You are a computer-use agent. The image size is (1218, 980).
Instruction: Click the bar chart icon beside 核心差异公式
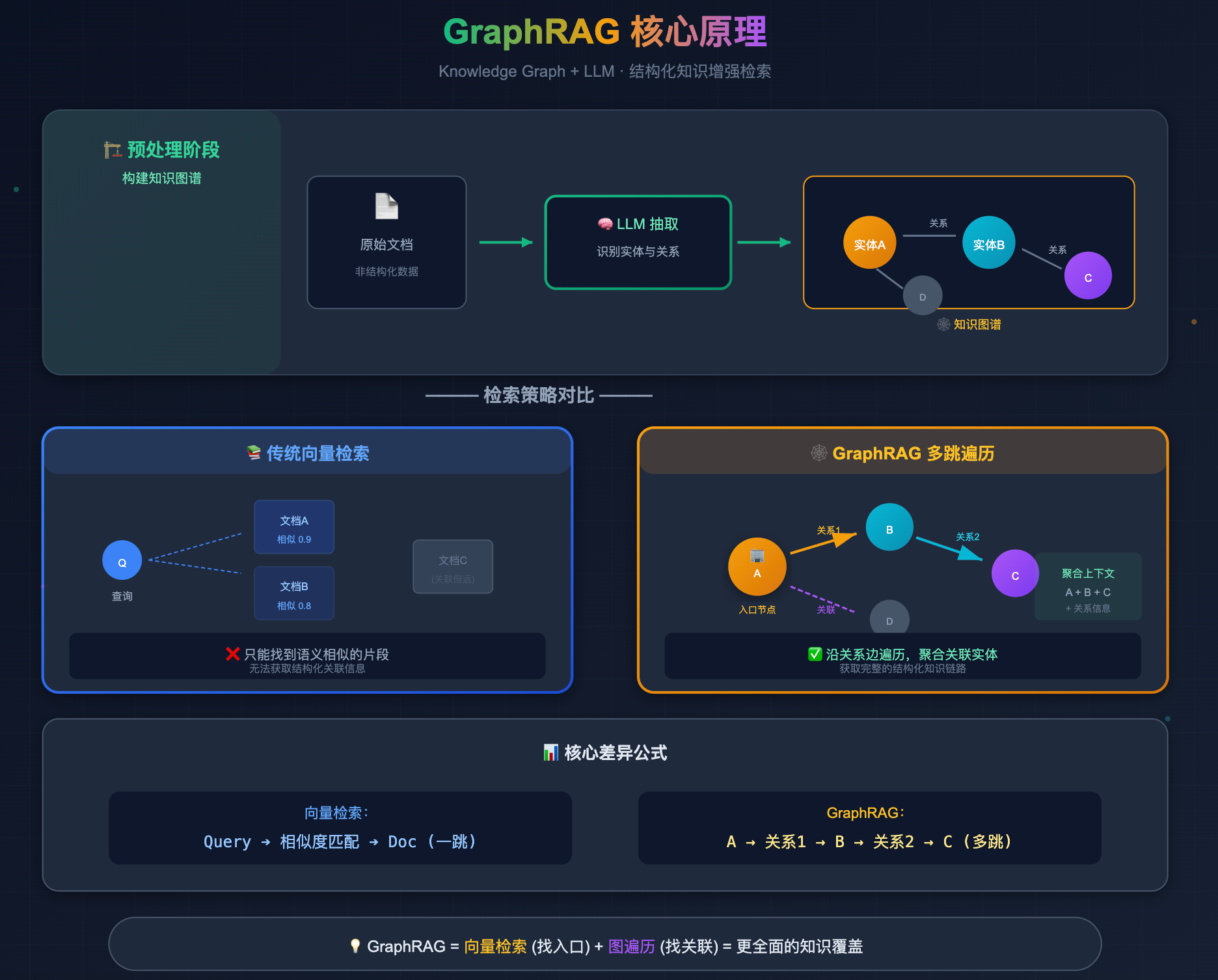[551, 753]
